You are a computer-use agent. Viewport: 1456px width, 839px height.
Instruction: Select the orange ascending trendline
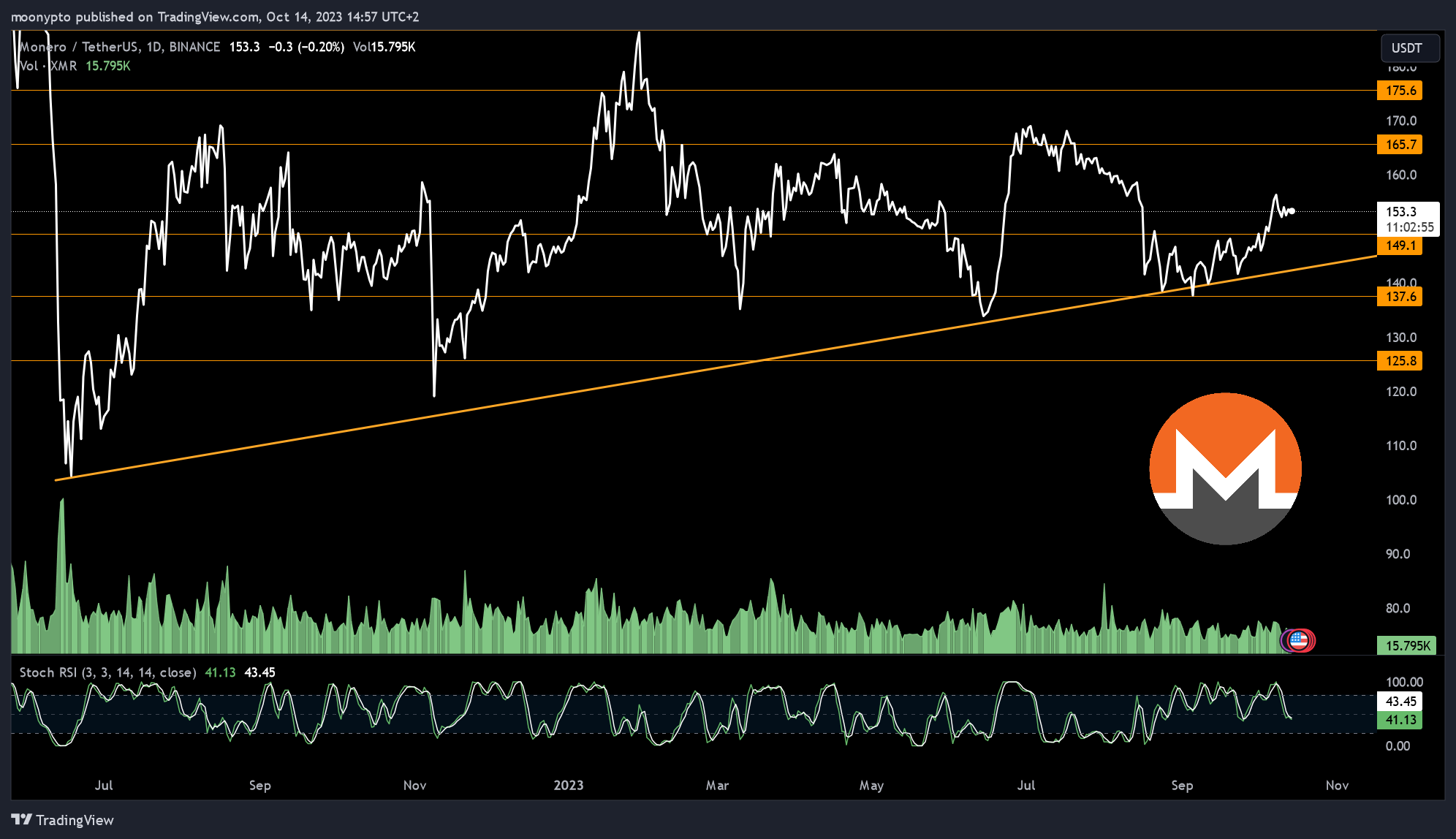click(716, 368)
